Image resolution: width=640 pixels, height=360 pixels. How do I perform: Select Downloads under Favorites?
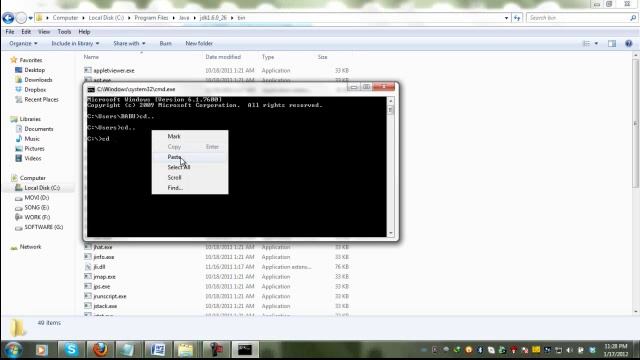38,80
